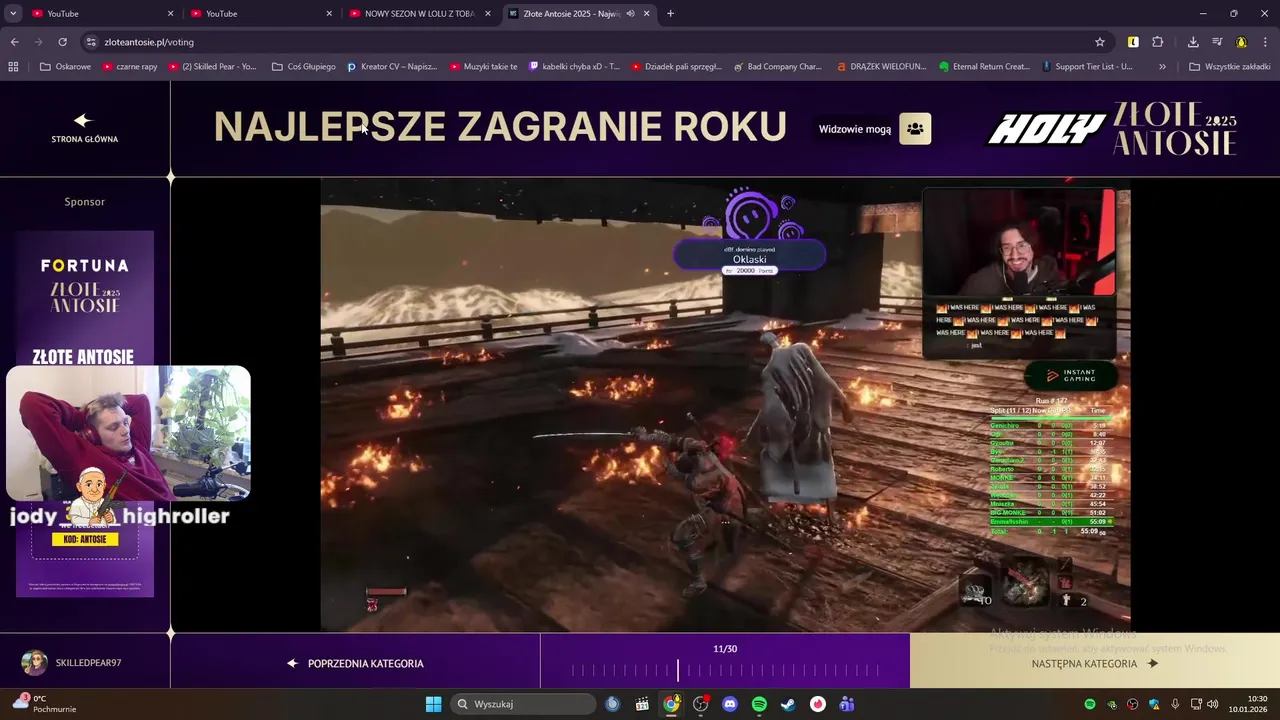Expand hidden bookmarks overflow chevron
This screenshot has height=720, width=1280.
(x=1162, y=67)
